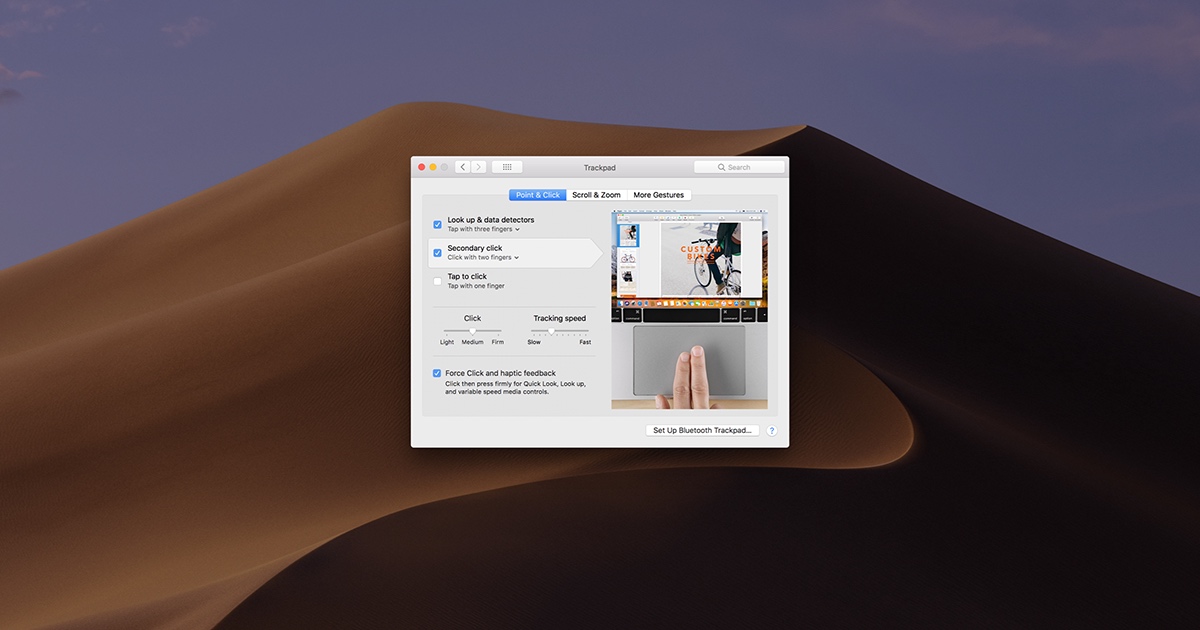Image resolution: width=1200 pixels, height=630 pixels.
Task: Click the trackpad gesture preview video
Action: click(x=690, y=309)
